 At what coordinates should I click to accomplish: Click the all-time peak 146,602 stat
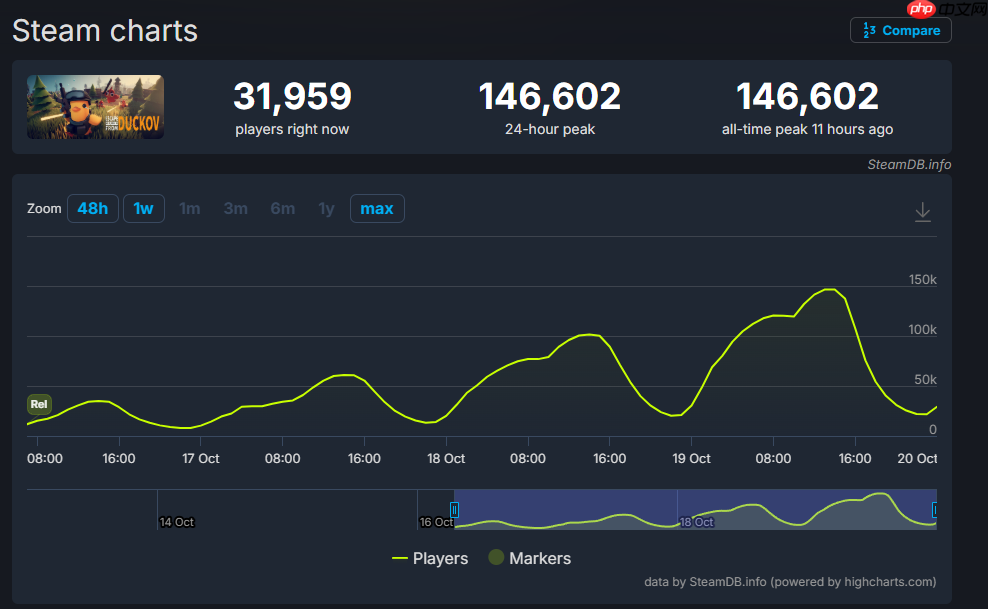pos(807,98)
